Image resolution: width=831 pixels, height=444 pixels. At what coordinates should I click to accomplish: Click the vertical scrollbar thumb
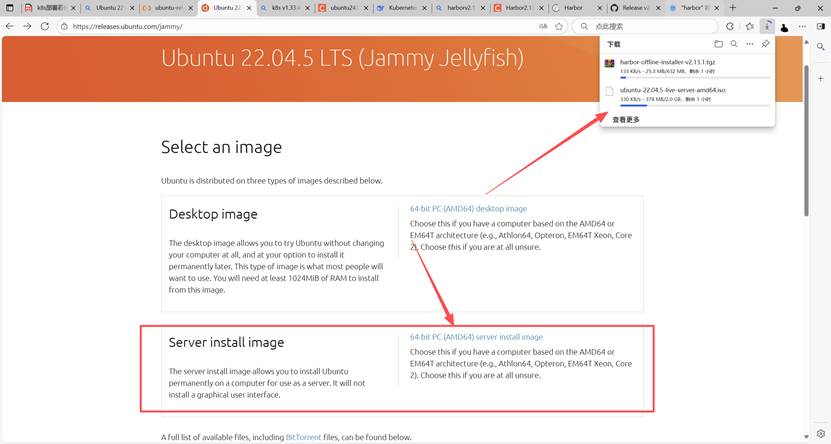pos(807,140)
